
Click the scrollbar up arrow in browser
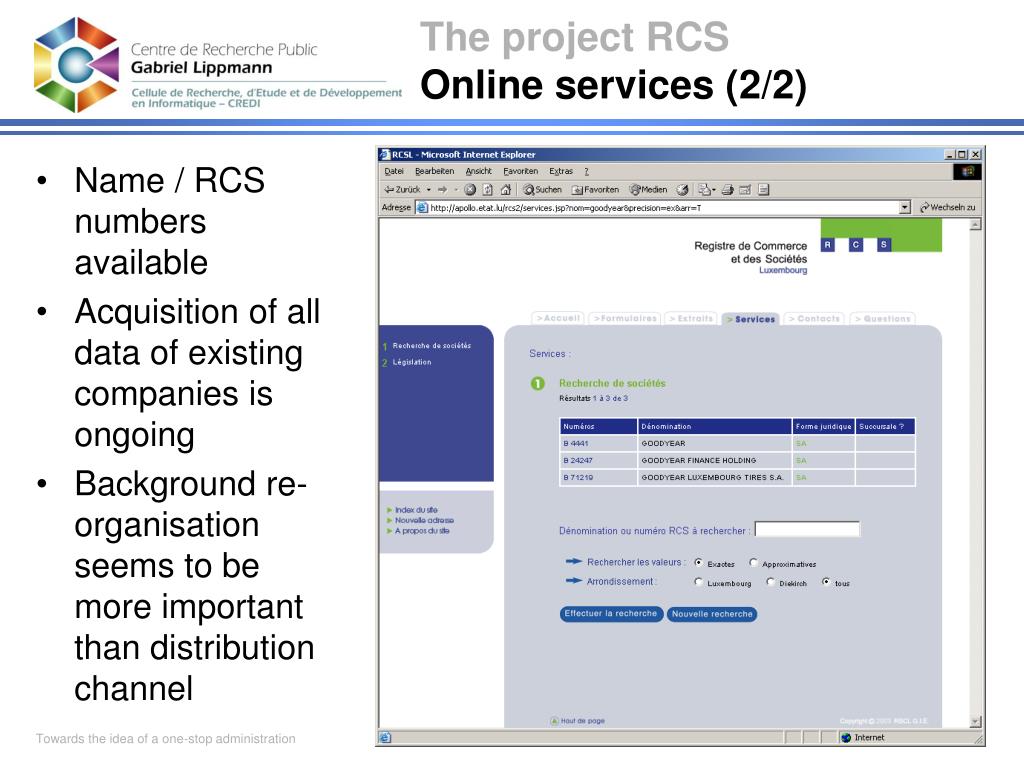(x=975, y=225)
